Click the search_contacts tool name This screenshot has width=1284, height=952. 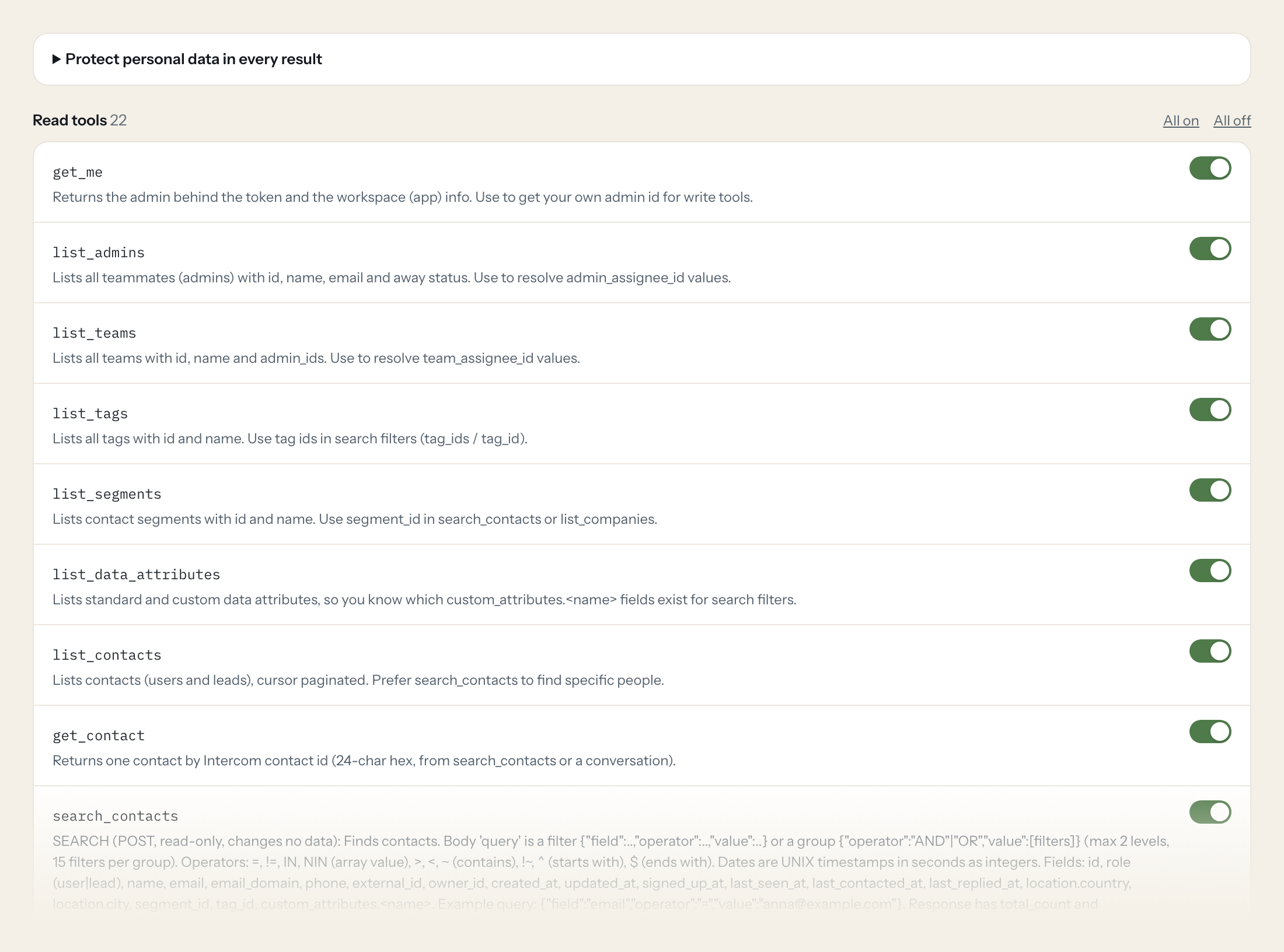click(x=116, y=816)
